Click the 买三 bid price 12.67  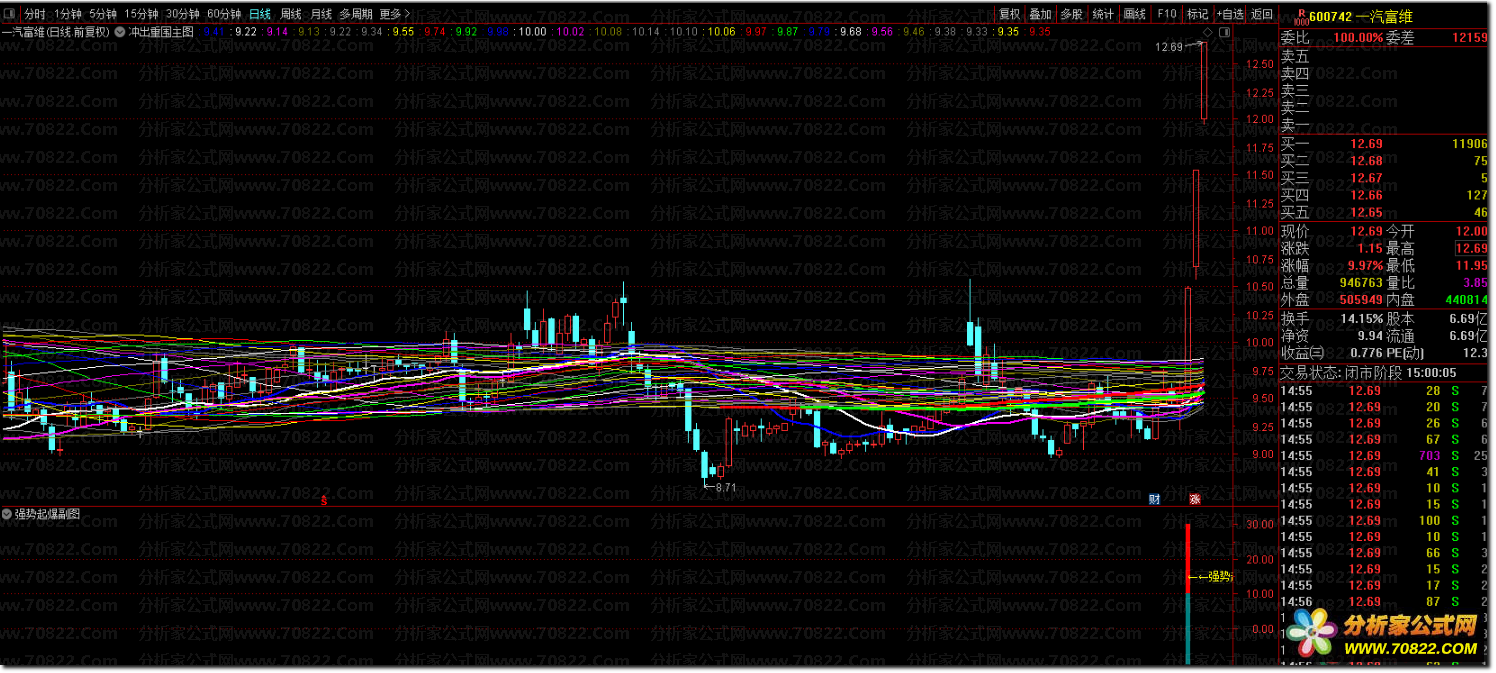(x=1366, y=178)
